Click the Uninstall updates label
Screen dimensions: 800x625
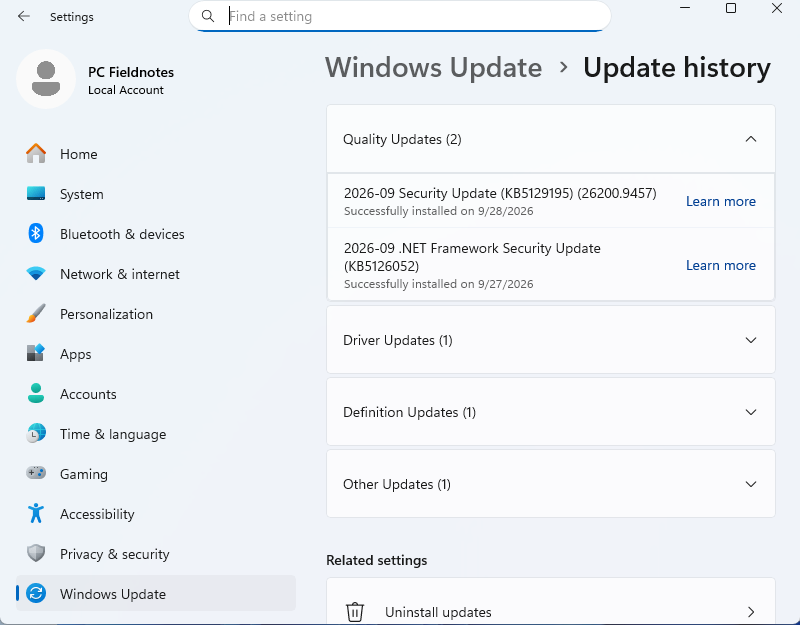pos(438,612)
